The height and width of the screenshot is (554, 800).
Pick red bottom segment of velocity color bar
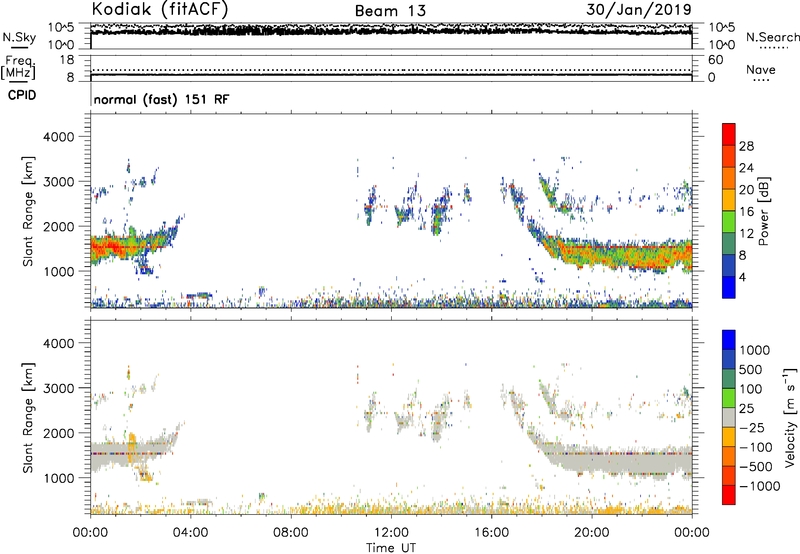pos(729,495)
